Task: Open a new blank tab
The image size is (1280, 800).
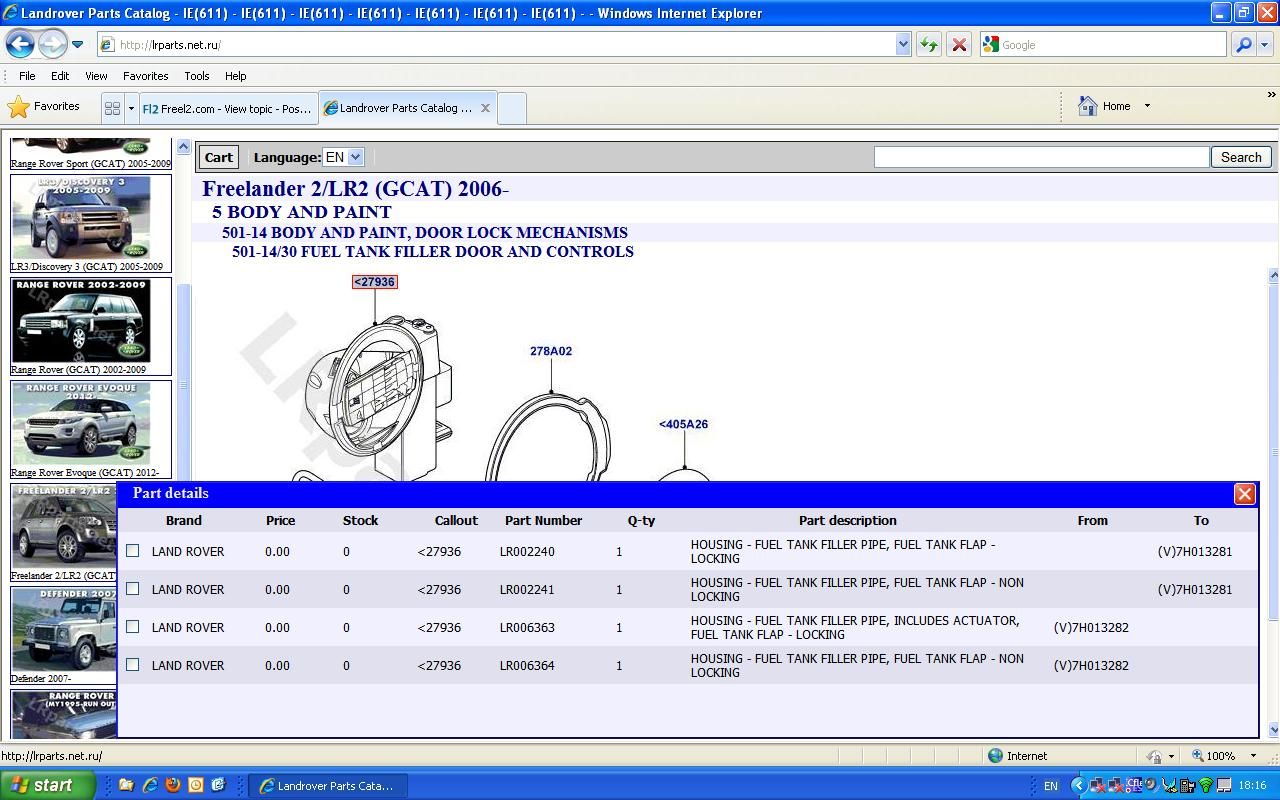Action: (511, 108)
